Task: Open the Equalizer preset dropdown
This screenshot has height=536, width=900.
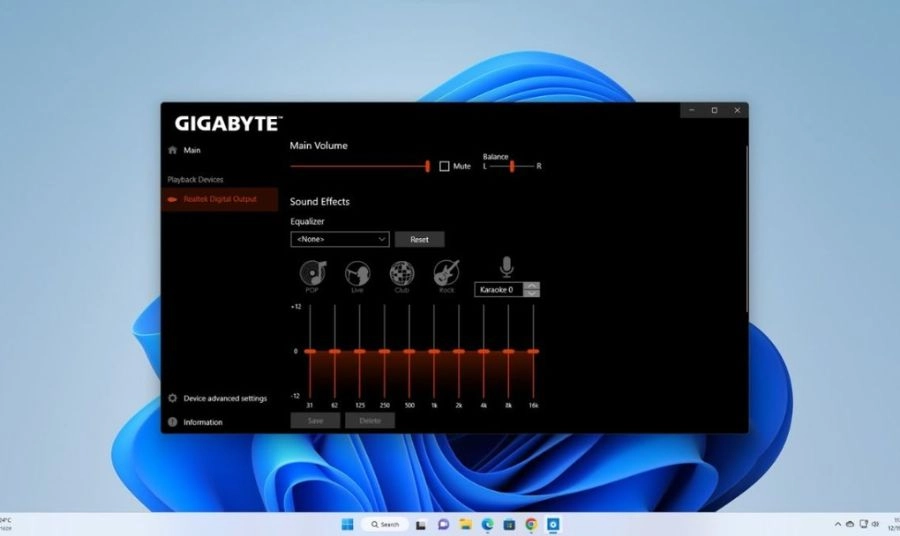Action: [x=340, y=239]
